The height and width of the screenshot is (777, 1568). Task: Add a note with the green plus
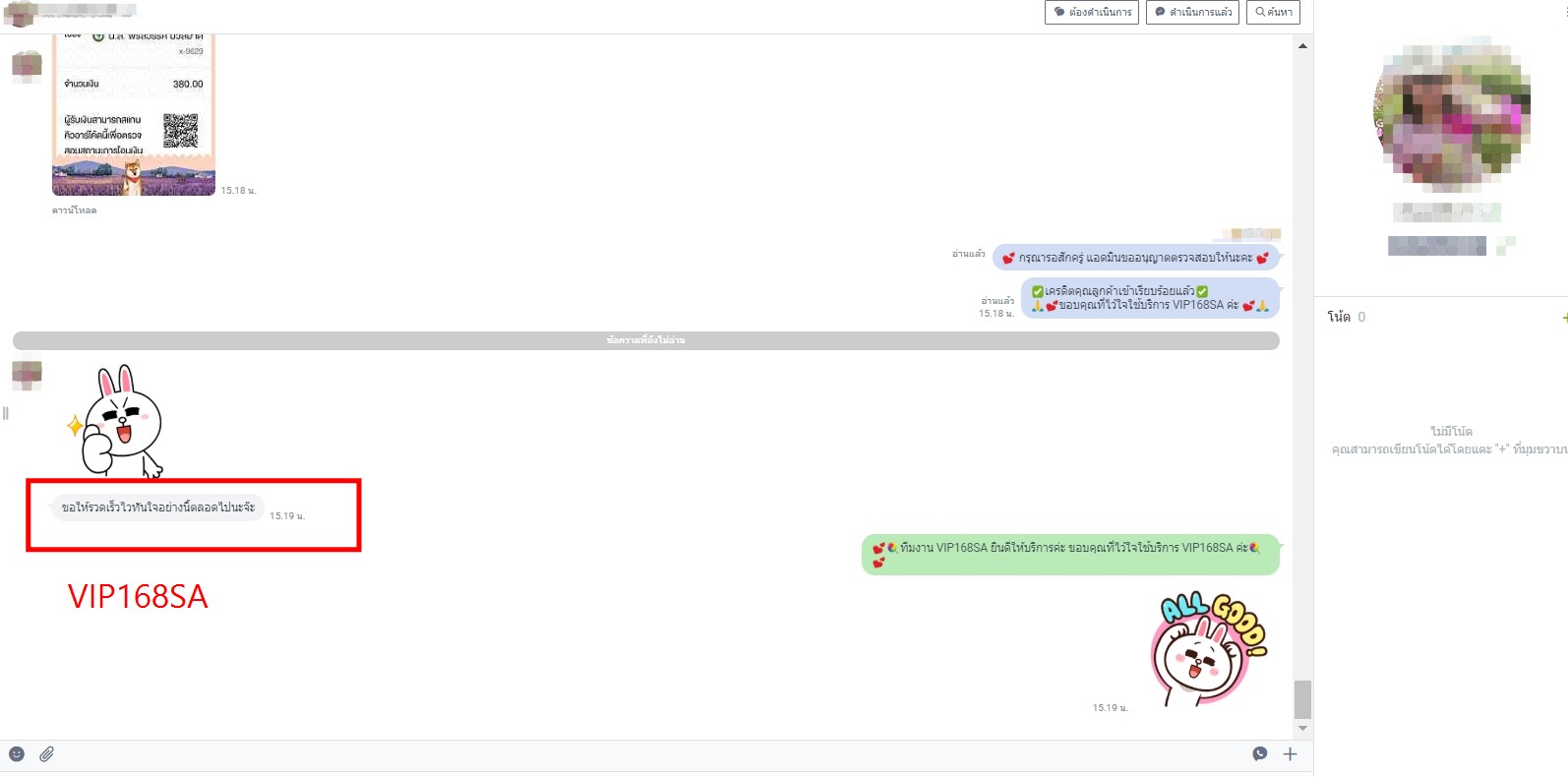1564,317
